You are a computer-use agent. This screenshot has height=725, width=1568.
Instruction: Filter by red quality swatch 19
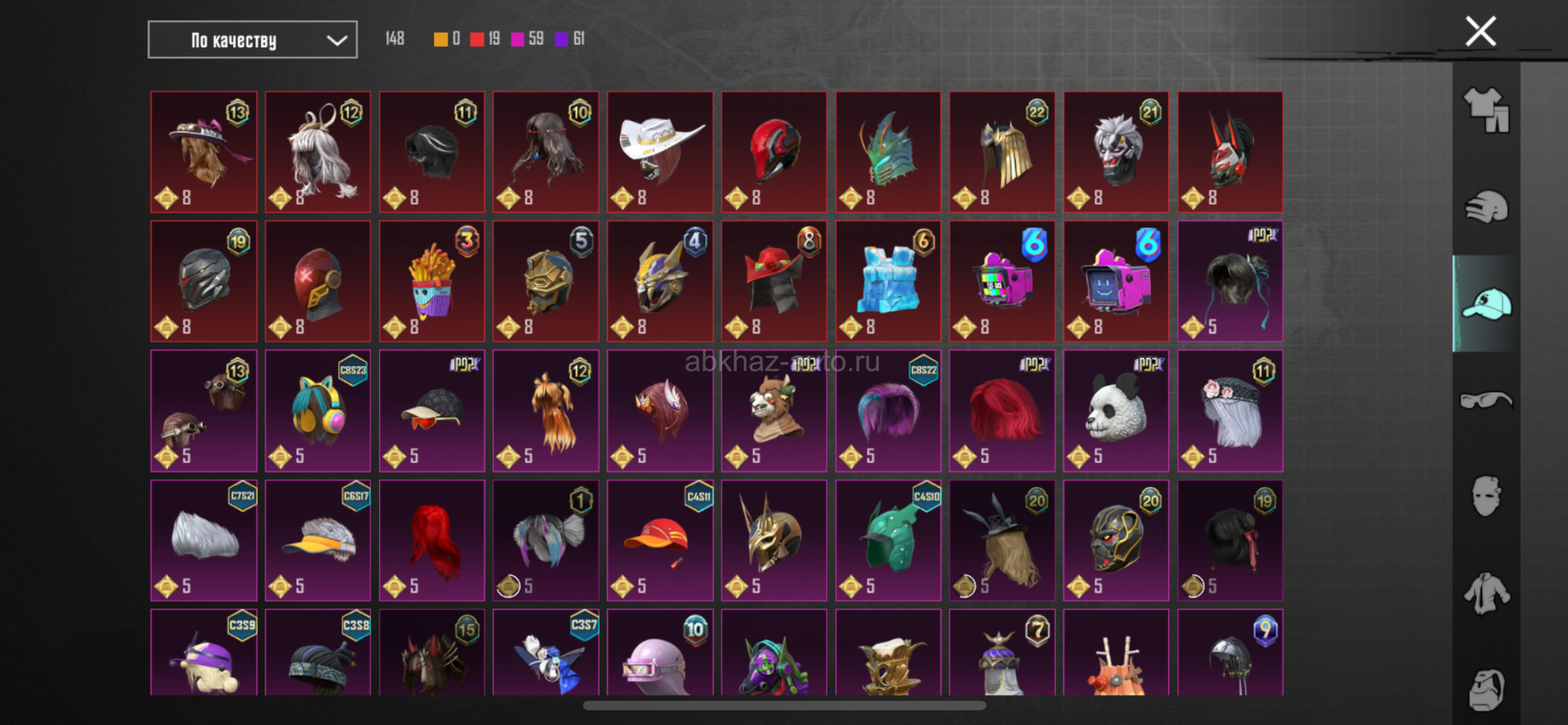click(x=485, y=39)
